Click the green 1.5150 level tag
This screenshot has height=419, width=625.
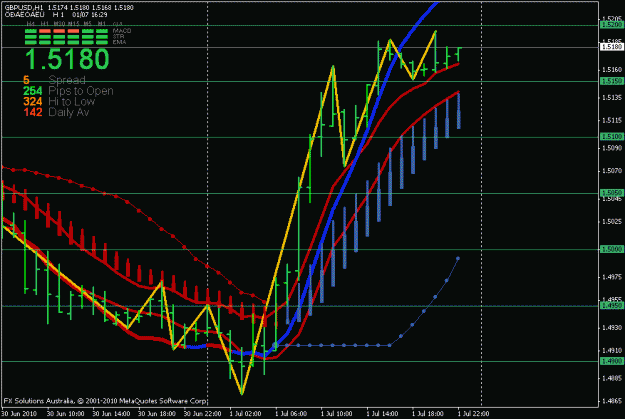pos(612,81)
